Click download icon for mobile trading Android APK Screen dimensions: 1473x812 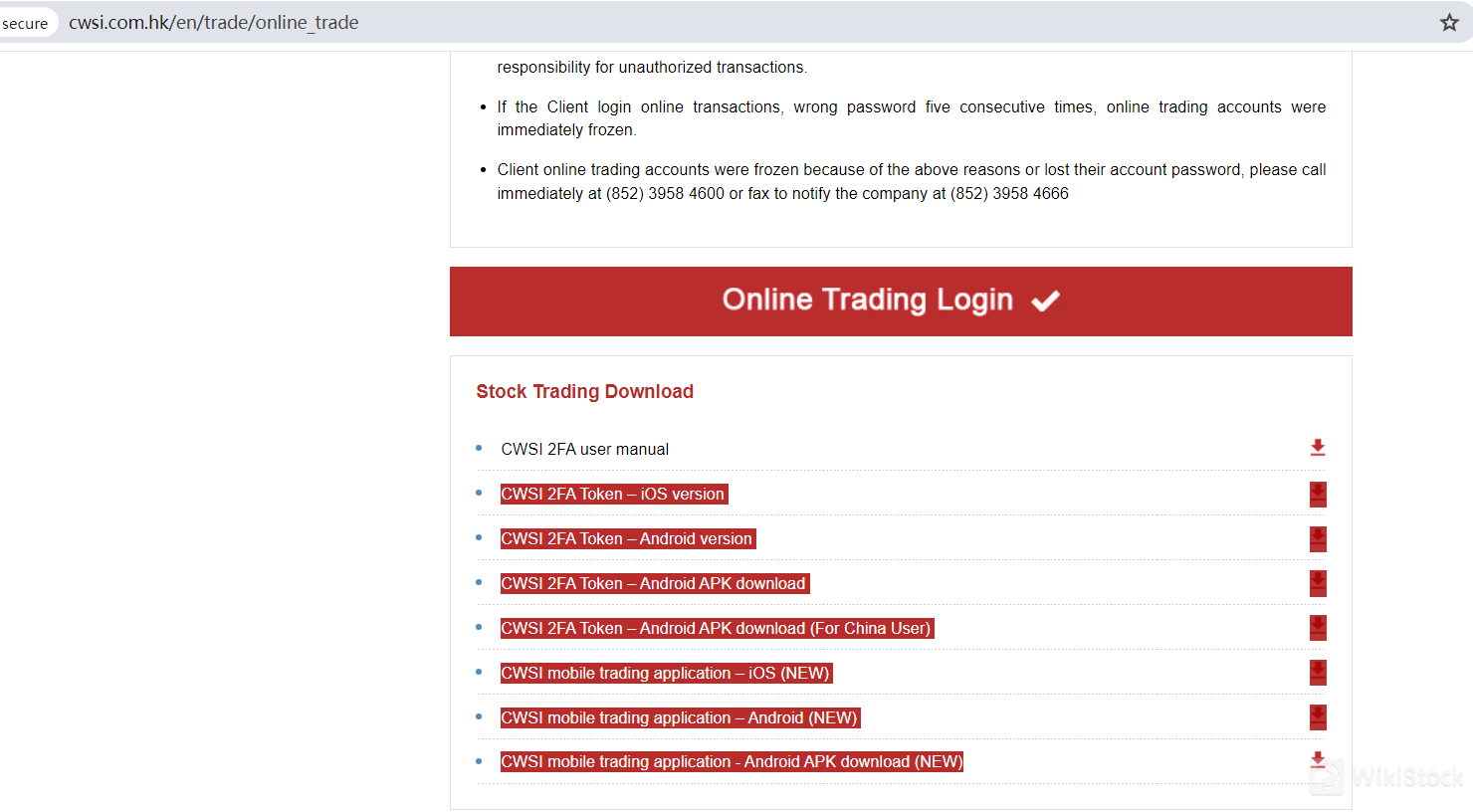(1317, 760)
